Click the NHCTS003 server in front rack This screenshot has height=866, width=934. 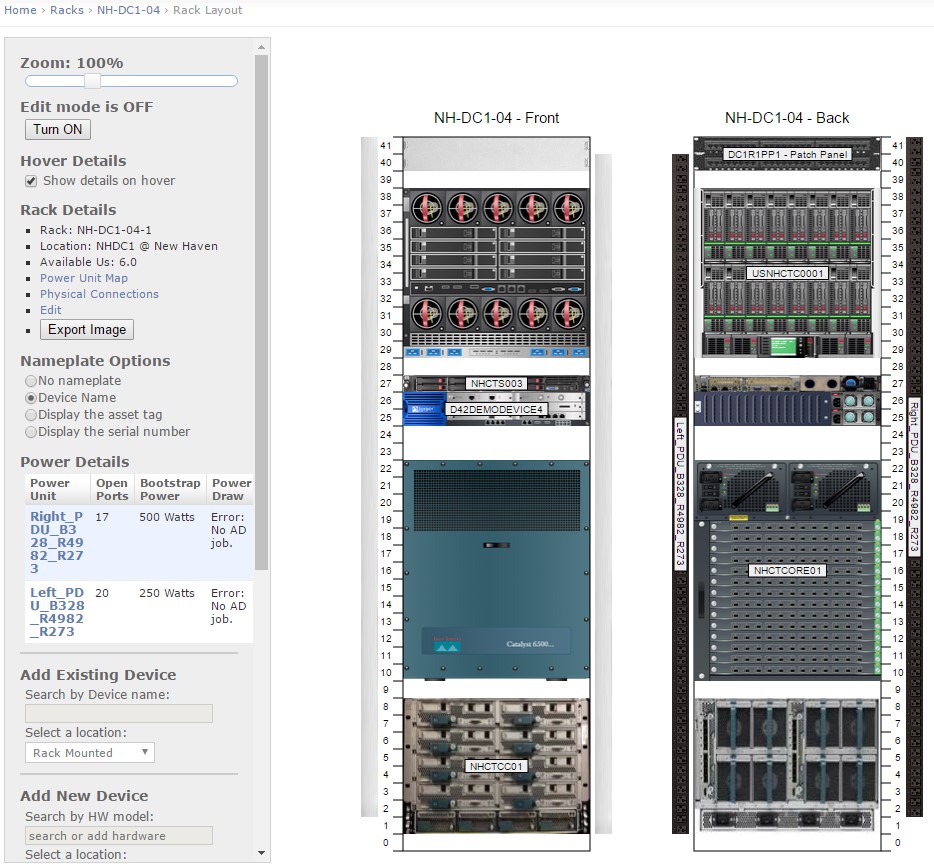(495, 383)
